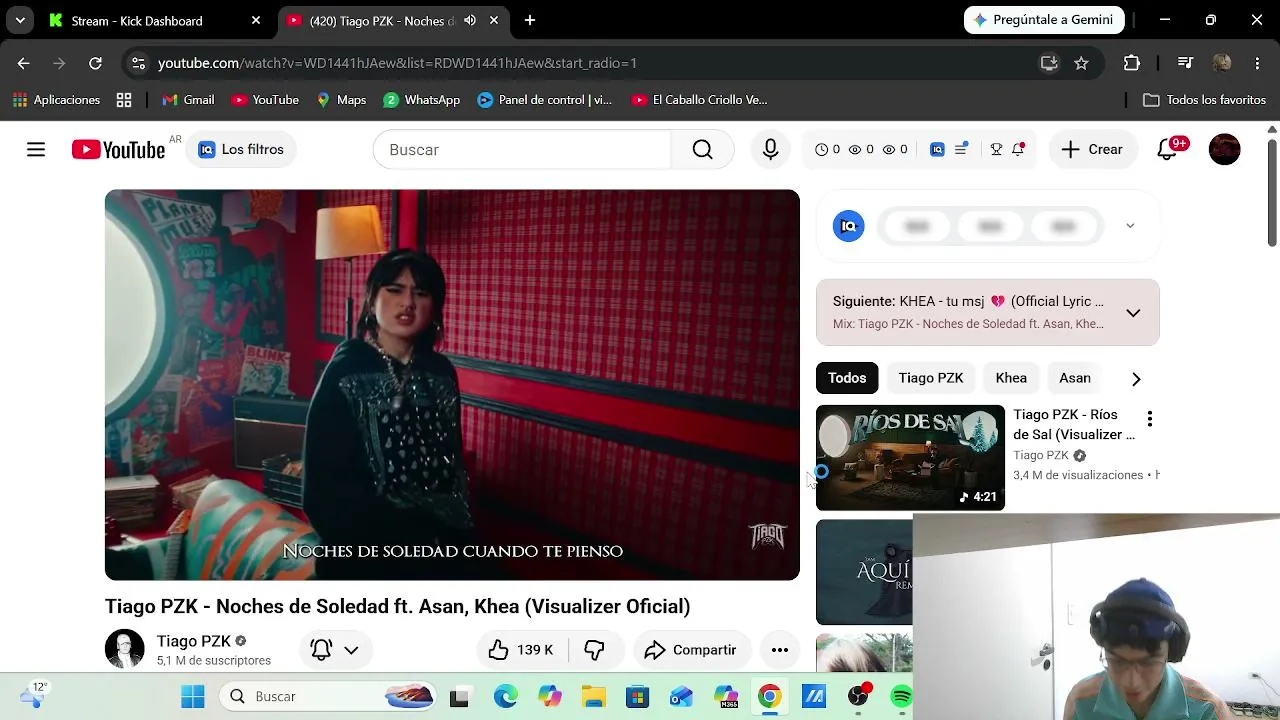Image resolution: width=1280 pixels, height=720 pixels.
Task: Start voice search with the microphone
Action: [770, 150]
